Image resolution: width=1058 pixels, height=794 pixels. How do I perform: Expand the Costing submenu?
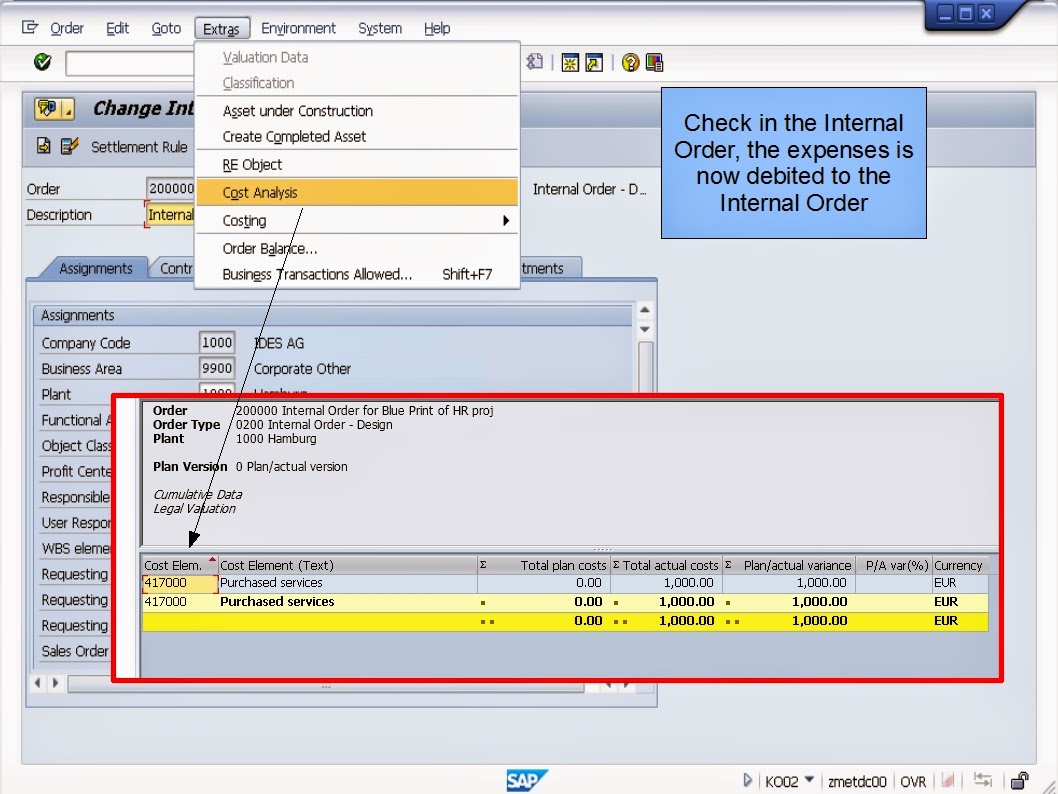(x=357, y=221)
